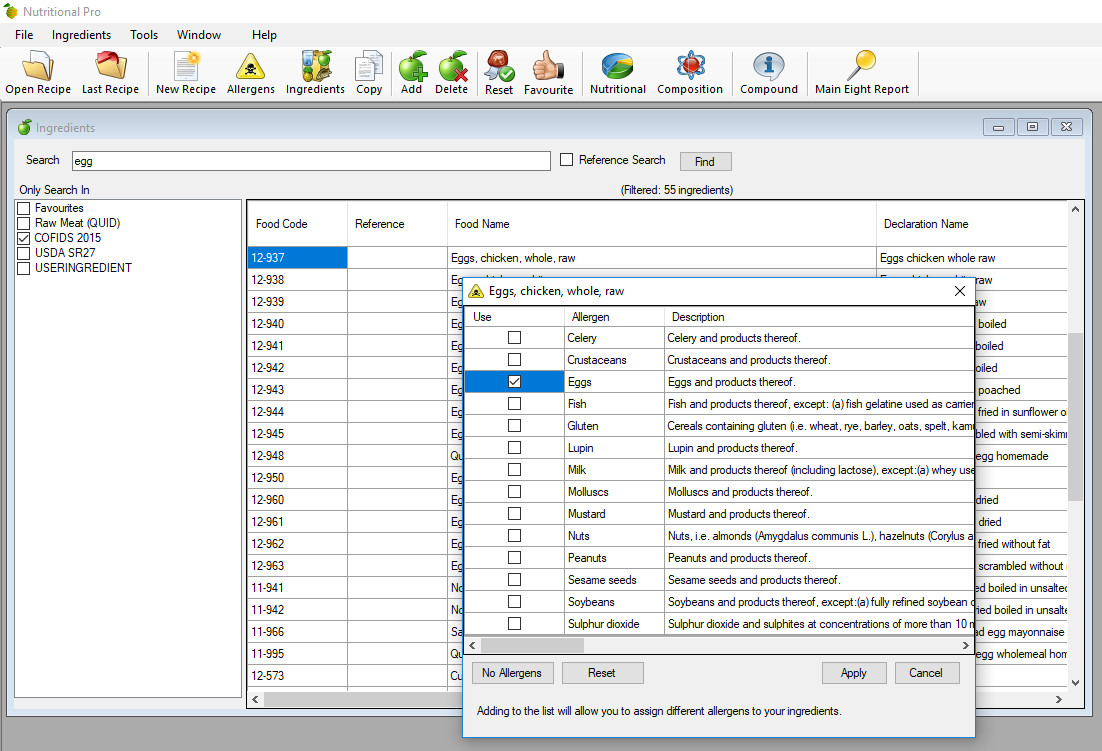The image size is (1102, 751).
Task: Open the Ingredients menu
Action: (x=82, y=34)
